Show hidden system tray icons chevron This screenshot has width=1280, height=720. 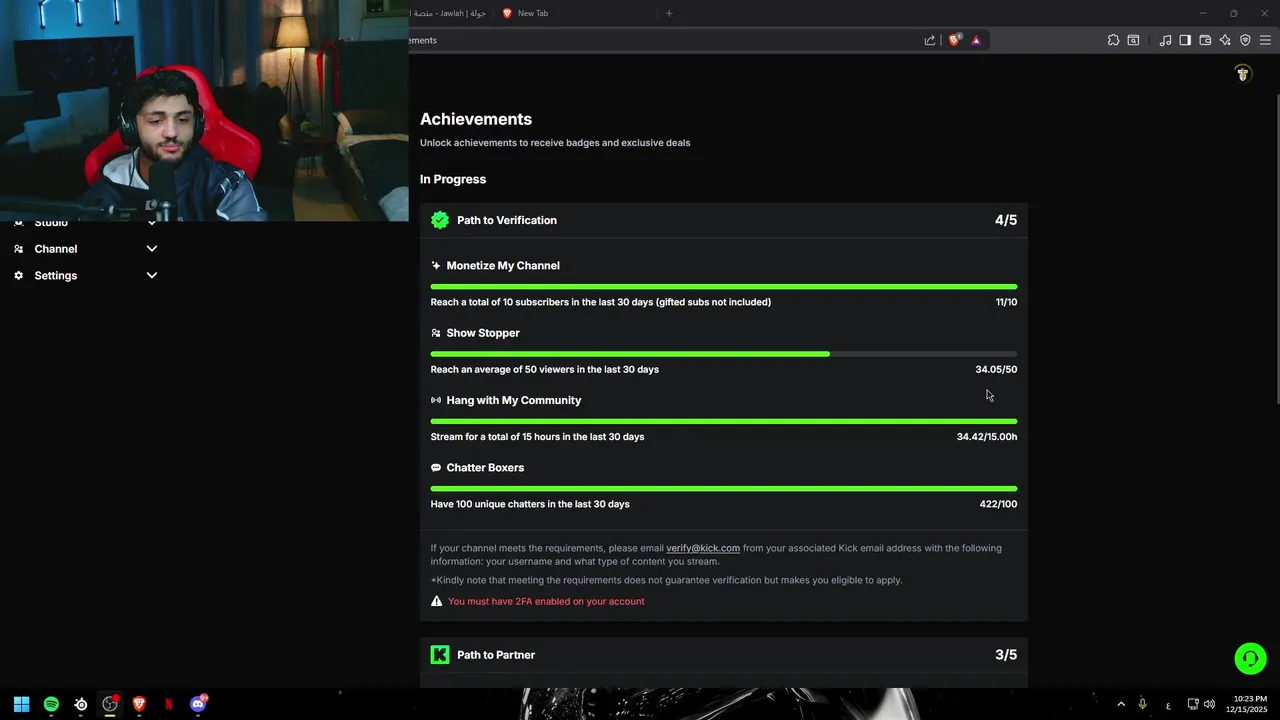(1121, 704)
